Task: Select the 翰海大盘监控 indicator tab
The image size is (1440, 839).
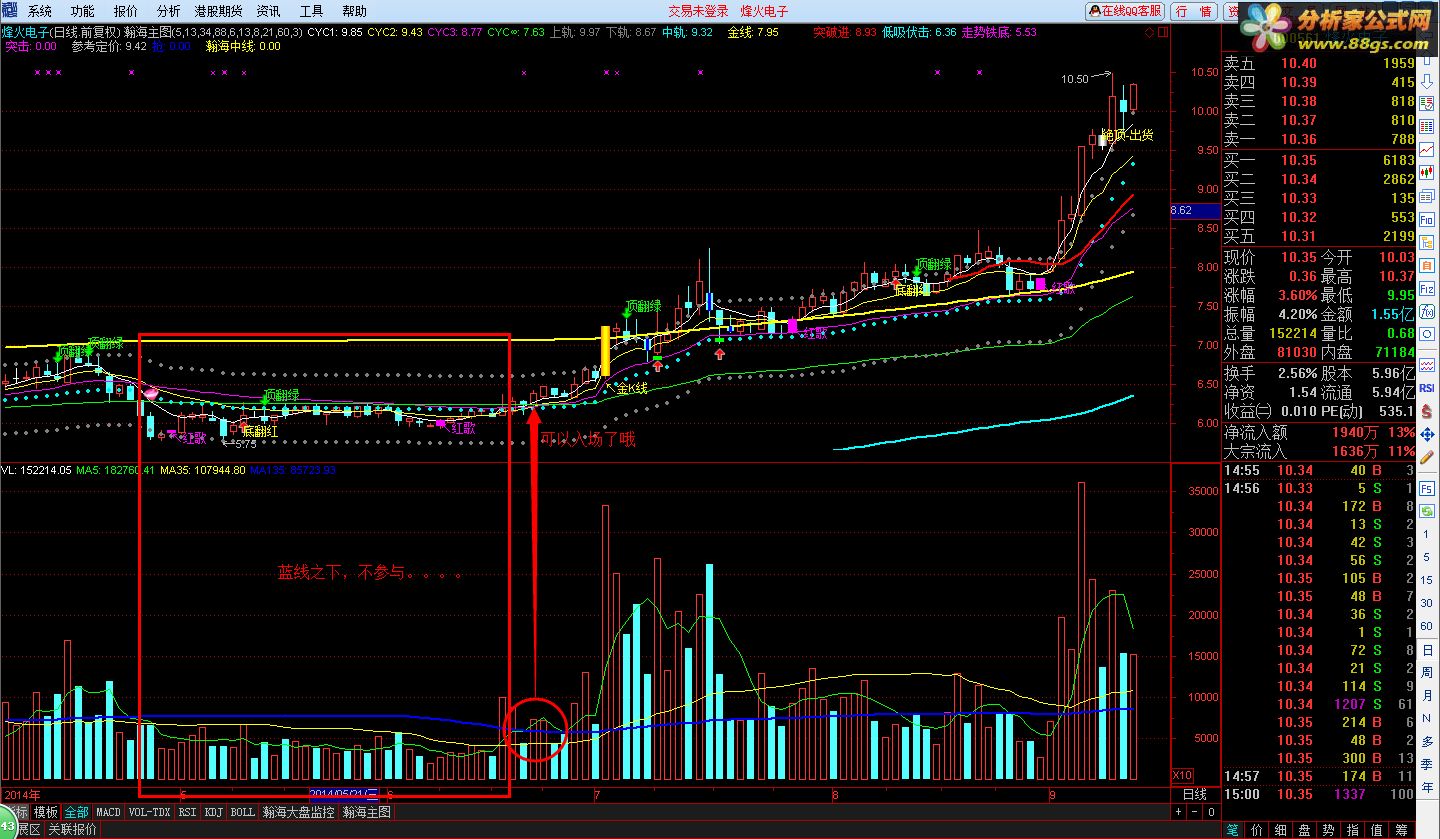Action: pyautogui.click(x=299, y=812)
